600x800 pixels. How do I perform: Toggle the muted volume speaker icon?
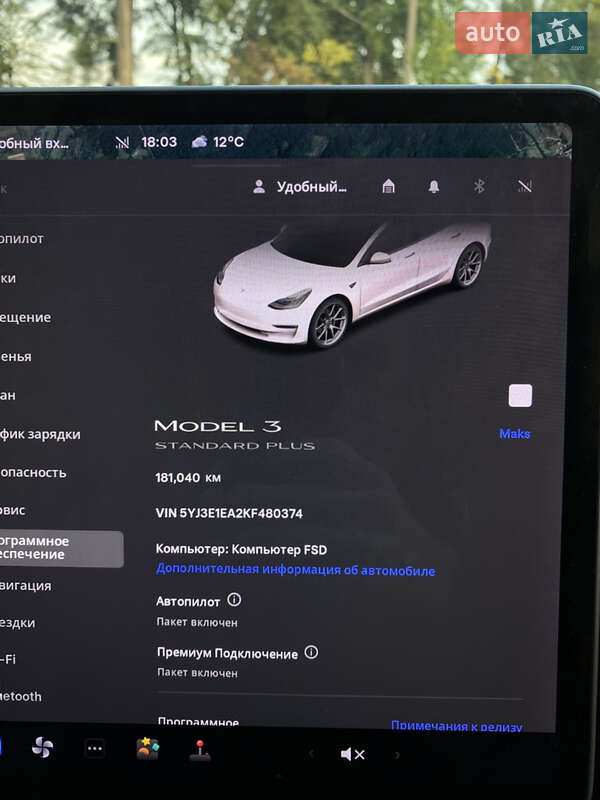[352, 754]
